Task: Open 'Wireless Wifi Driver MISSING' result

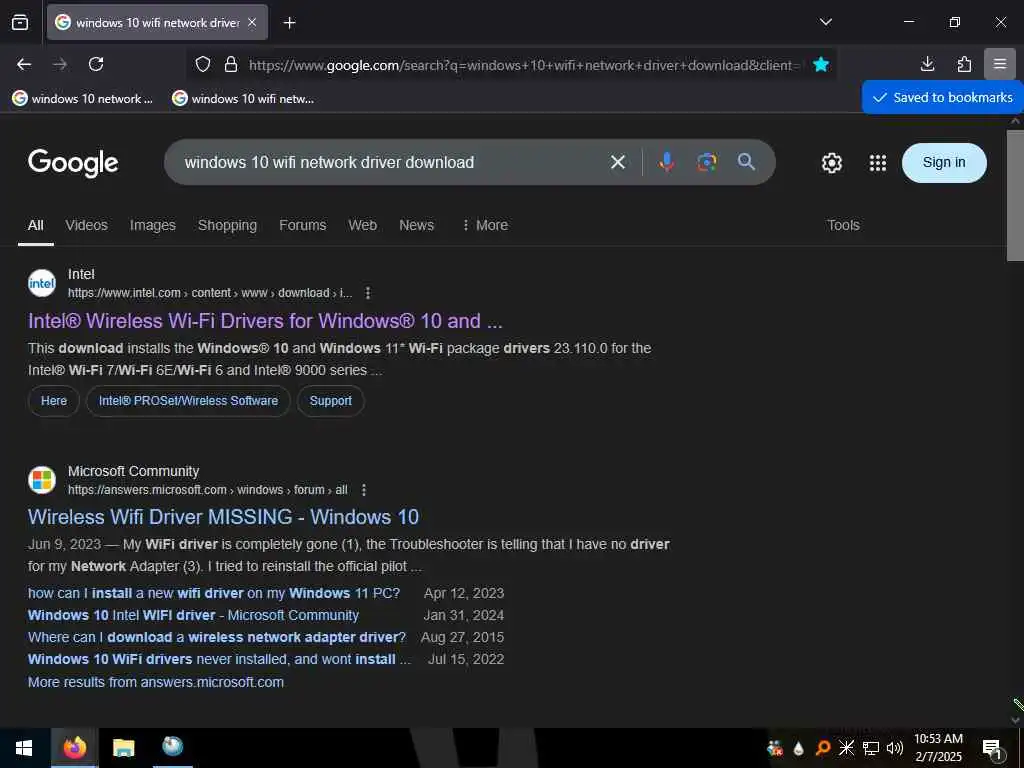Action: [x=223, y=517]
